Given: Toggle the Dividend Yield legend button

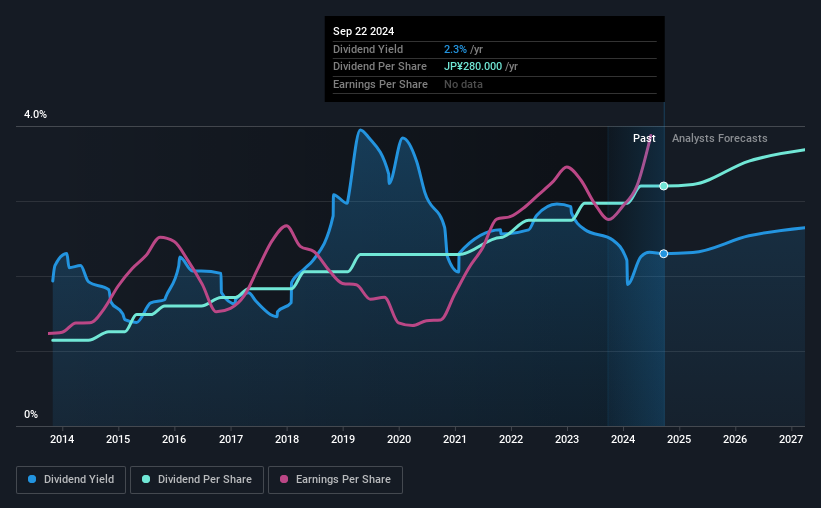Looking at the screenshot, I should point(71,480).
